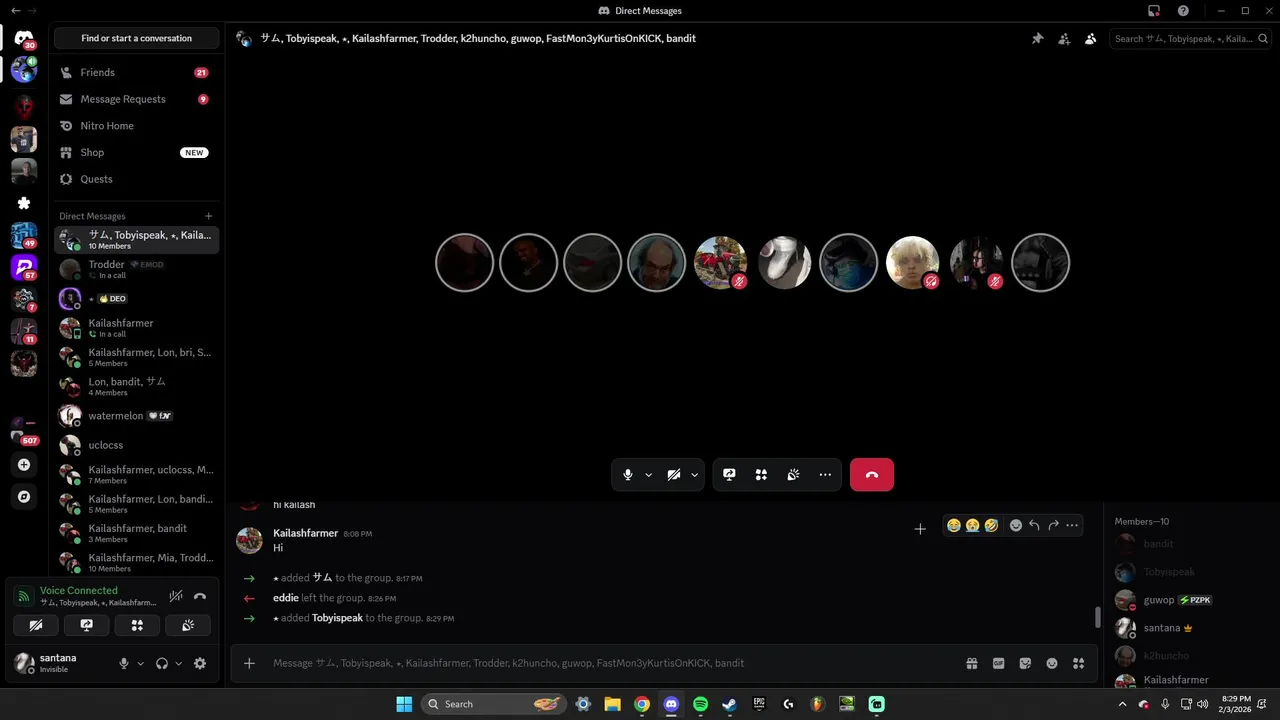Share screen from the Voice Connected panel

click(87, 625)
